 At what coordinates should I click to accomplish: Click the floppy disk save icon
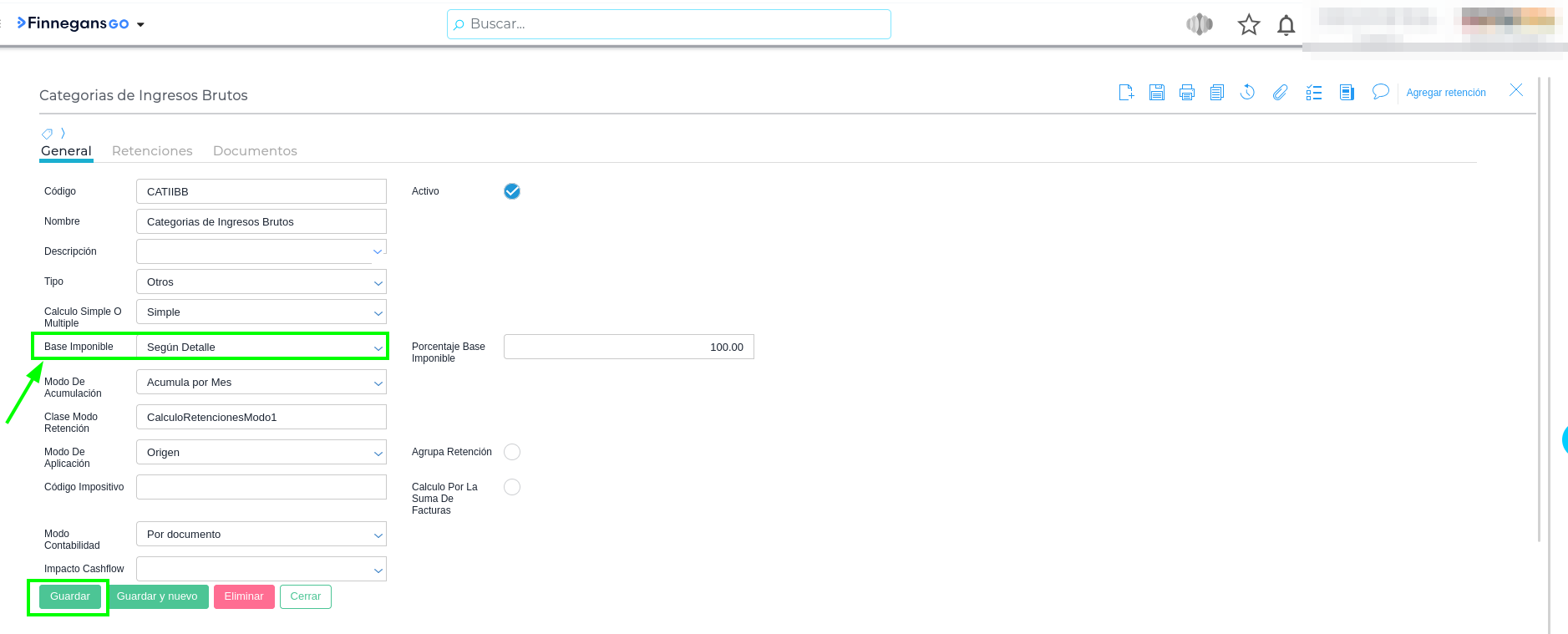click(1156, 93)
